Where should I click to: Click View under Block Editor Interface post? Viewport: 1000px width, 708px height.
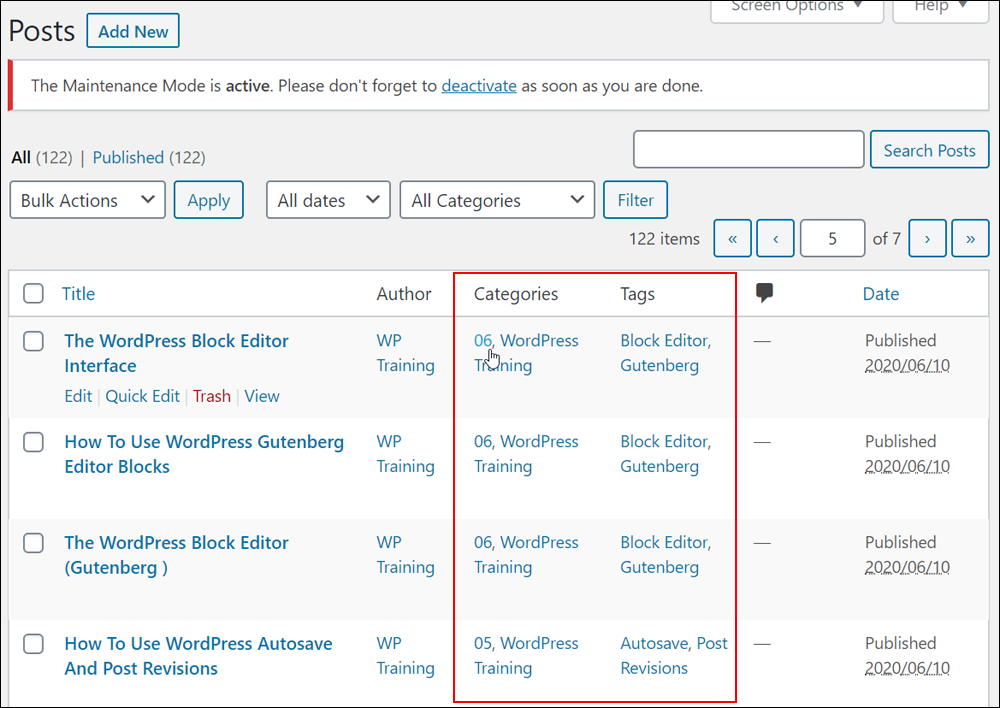point(261,396)
